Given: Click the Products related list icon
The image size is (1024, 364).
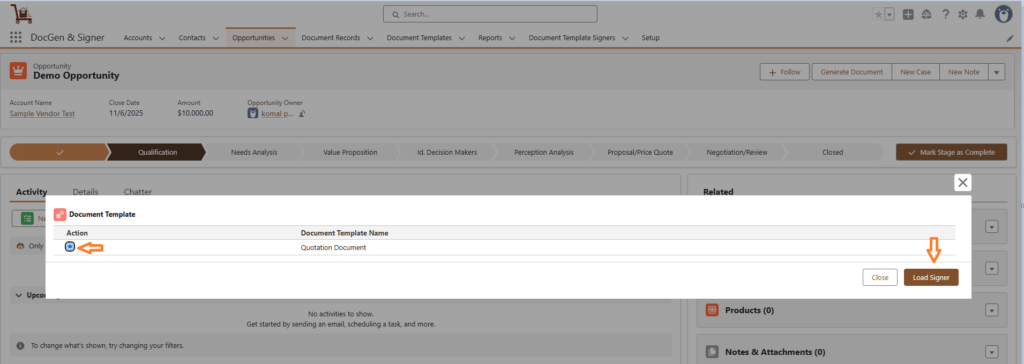Looking at the screenshot, I should (712, 310).
